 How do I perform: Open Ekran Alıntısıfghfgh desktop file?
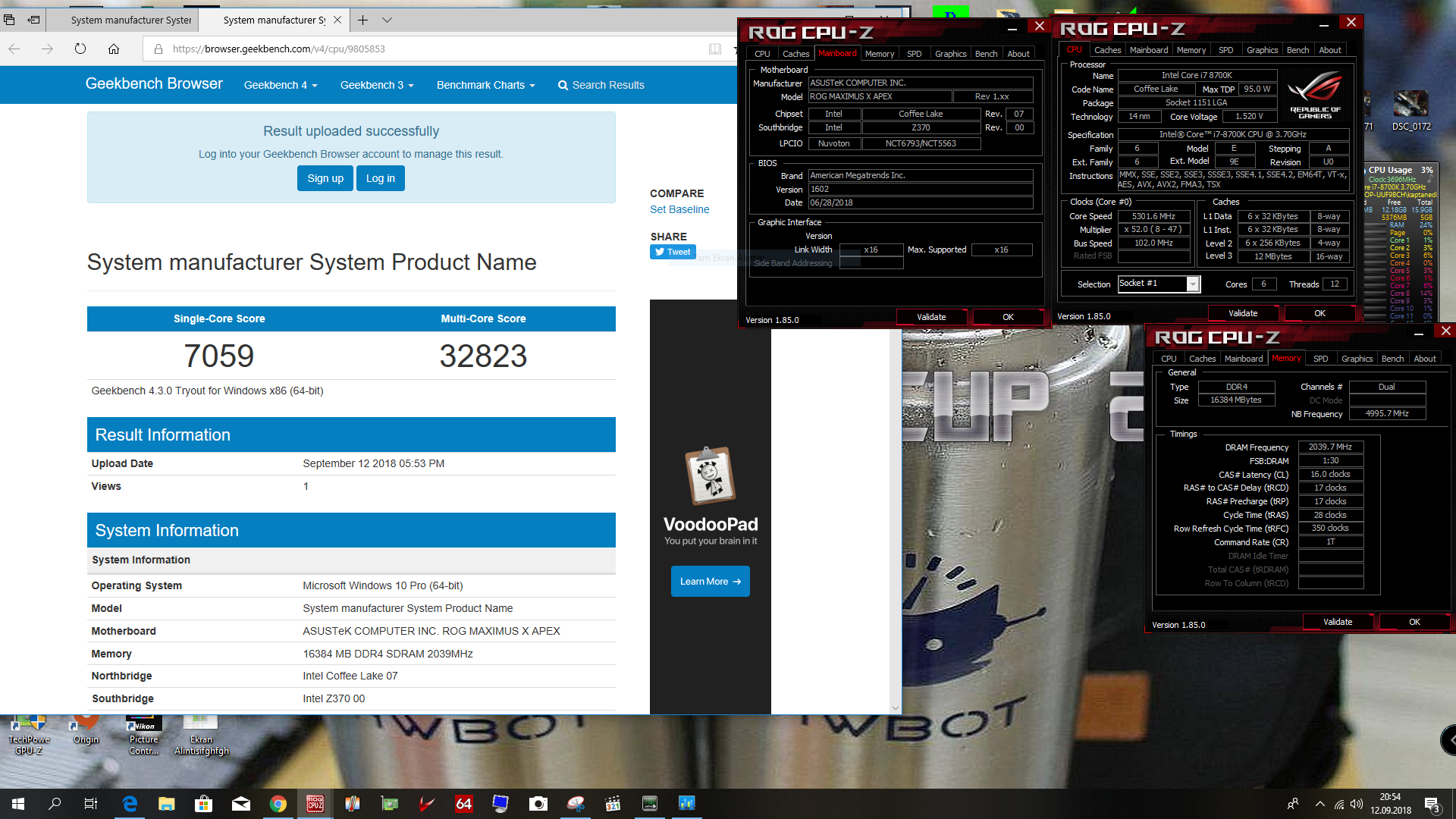coord(201,736)
